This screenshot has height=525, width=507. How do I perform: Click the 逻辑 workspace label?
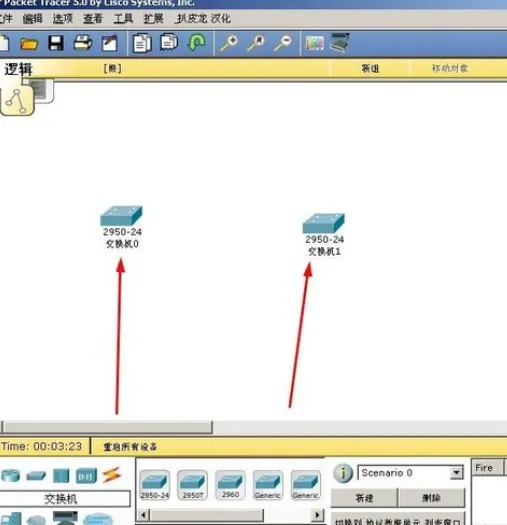(x=18, y=69)
